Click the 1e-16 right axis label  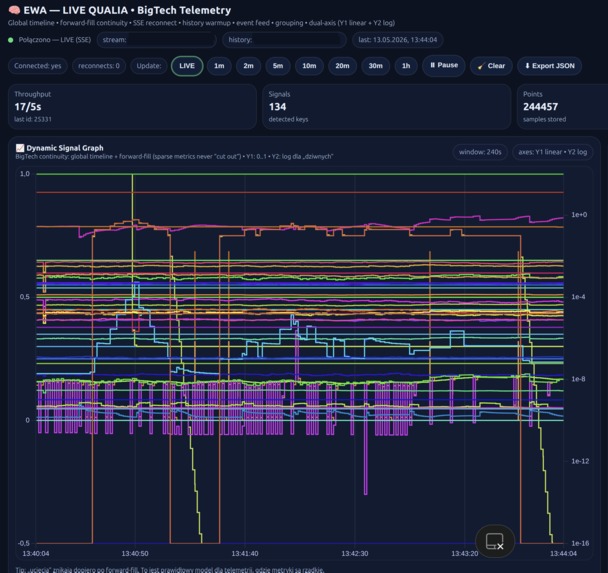(x=580, y=544)
